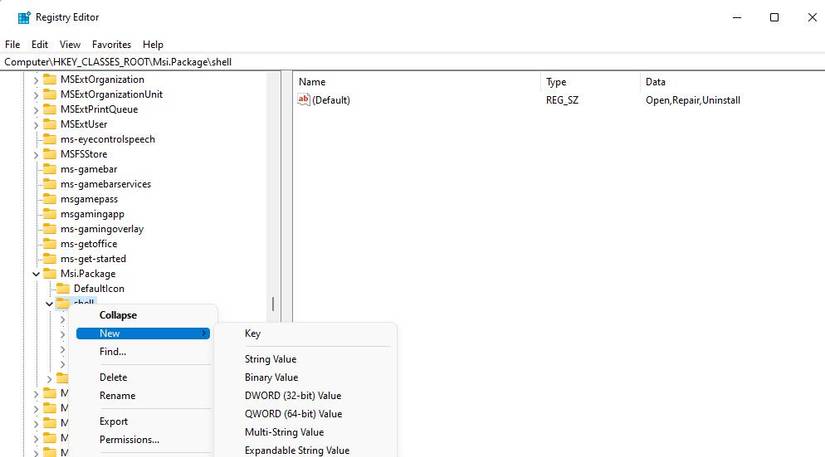Click the ms-eyecontrolspeech folder icon
Image resolution: width=825 pixels, height=457 pixels.
(49, 139)
